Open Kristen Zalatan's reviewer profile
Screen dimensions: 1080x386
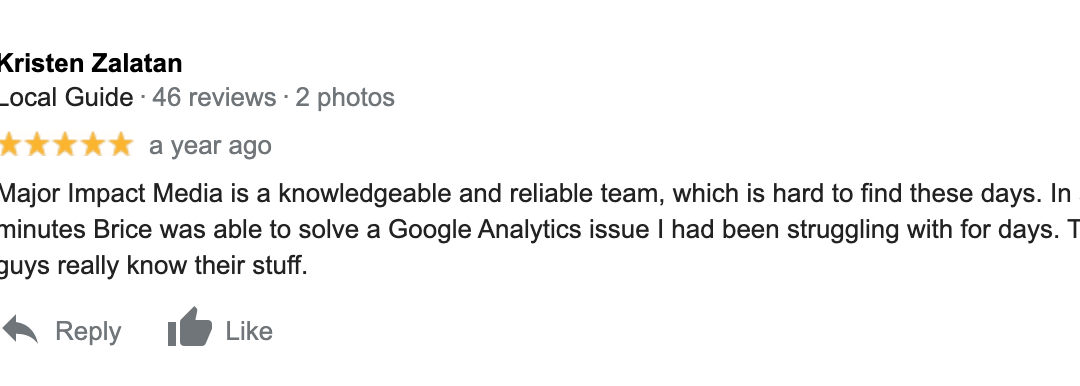[90, 63]
